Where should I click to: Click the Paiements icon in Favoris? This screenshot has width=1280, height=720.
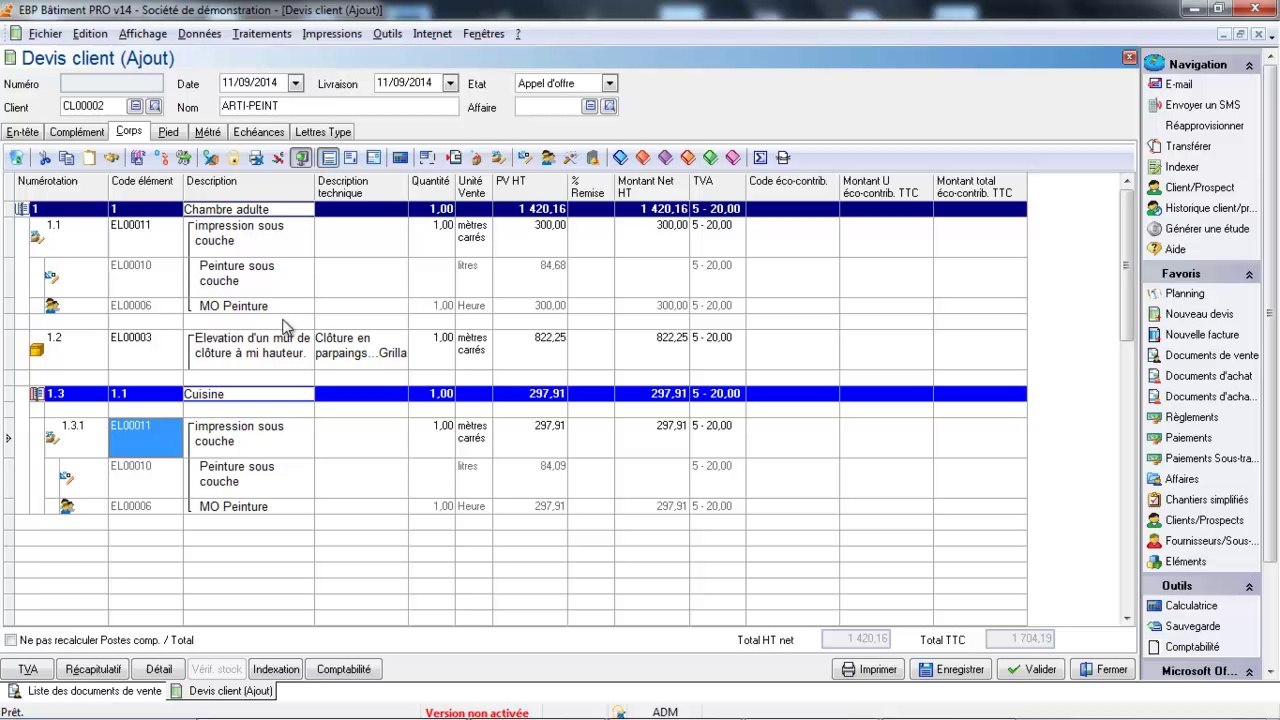[1155, 438]
